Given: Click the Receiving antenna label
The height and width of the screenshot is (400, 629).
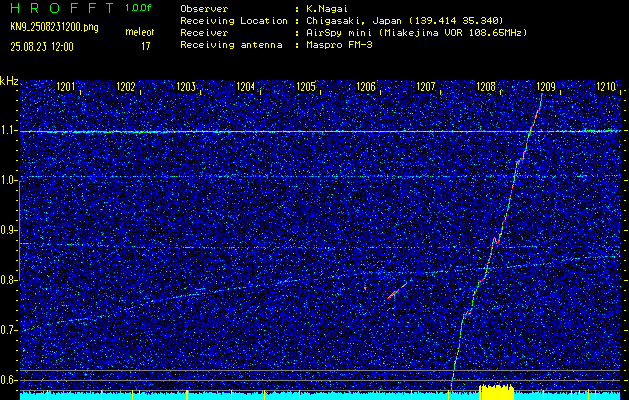Looking at the screenshot, I should [x=231, y=45].
